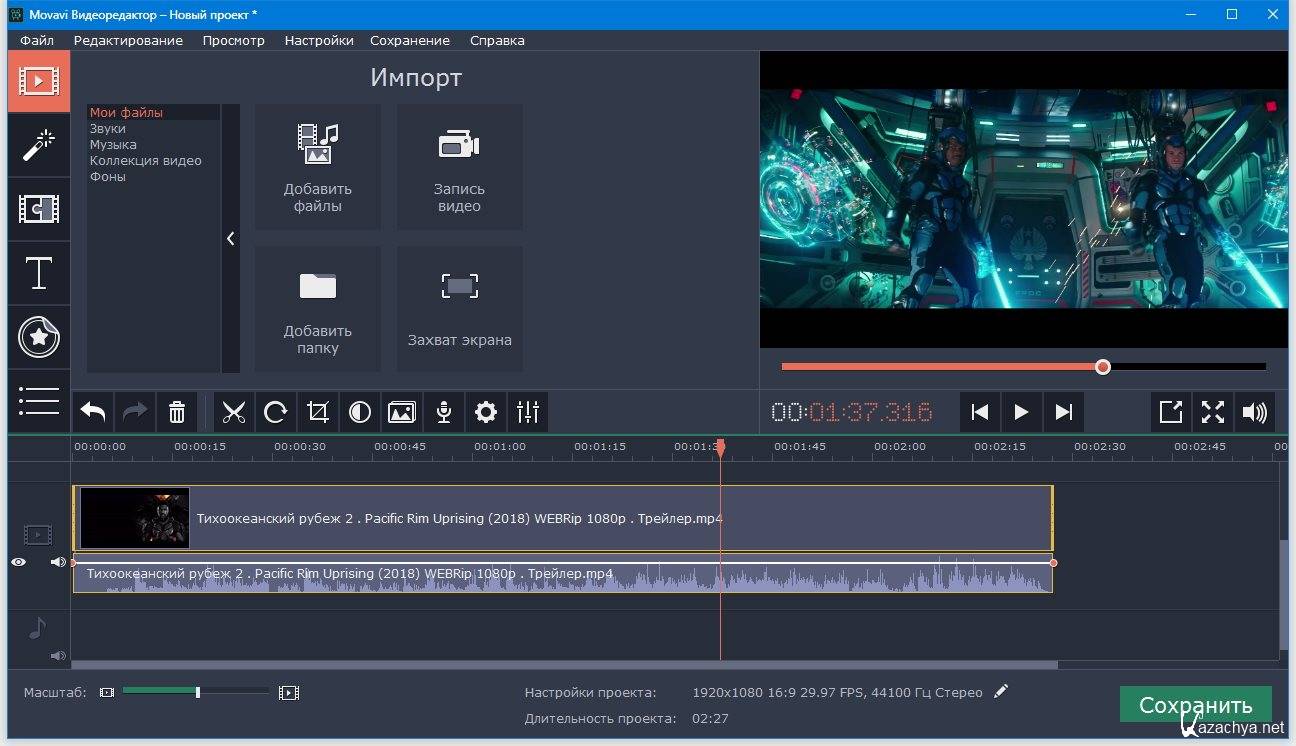Open the Редактирование menu
Image resolution: width=1296 pixels, height=746 pixels.
click(x=128, y=40)
